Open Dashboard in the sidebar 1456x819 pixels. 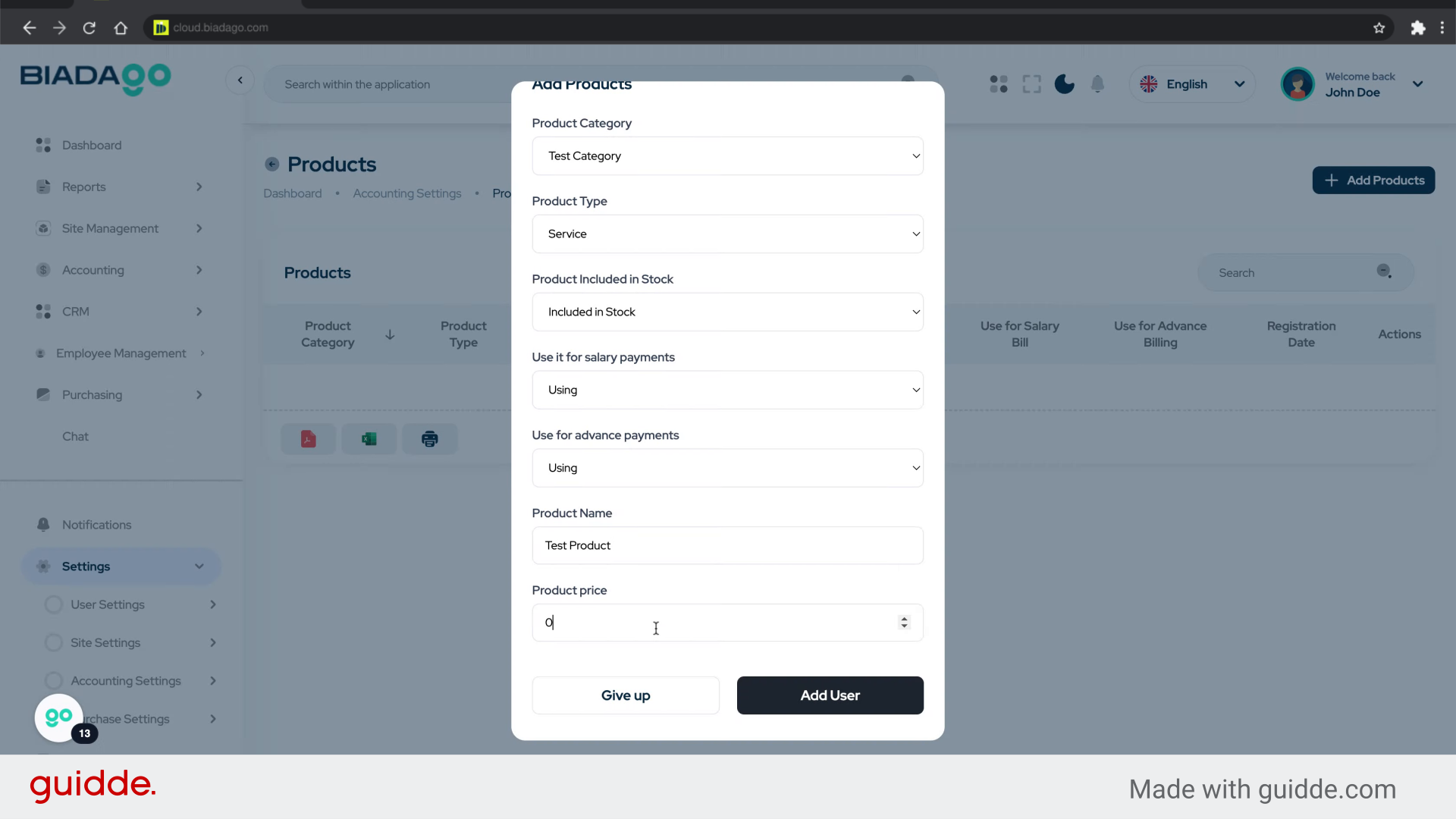click(91, 145)
